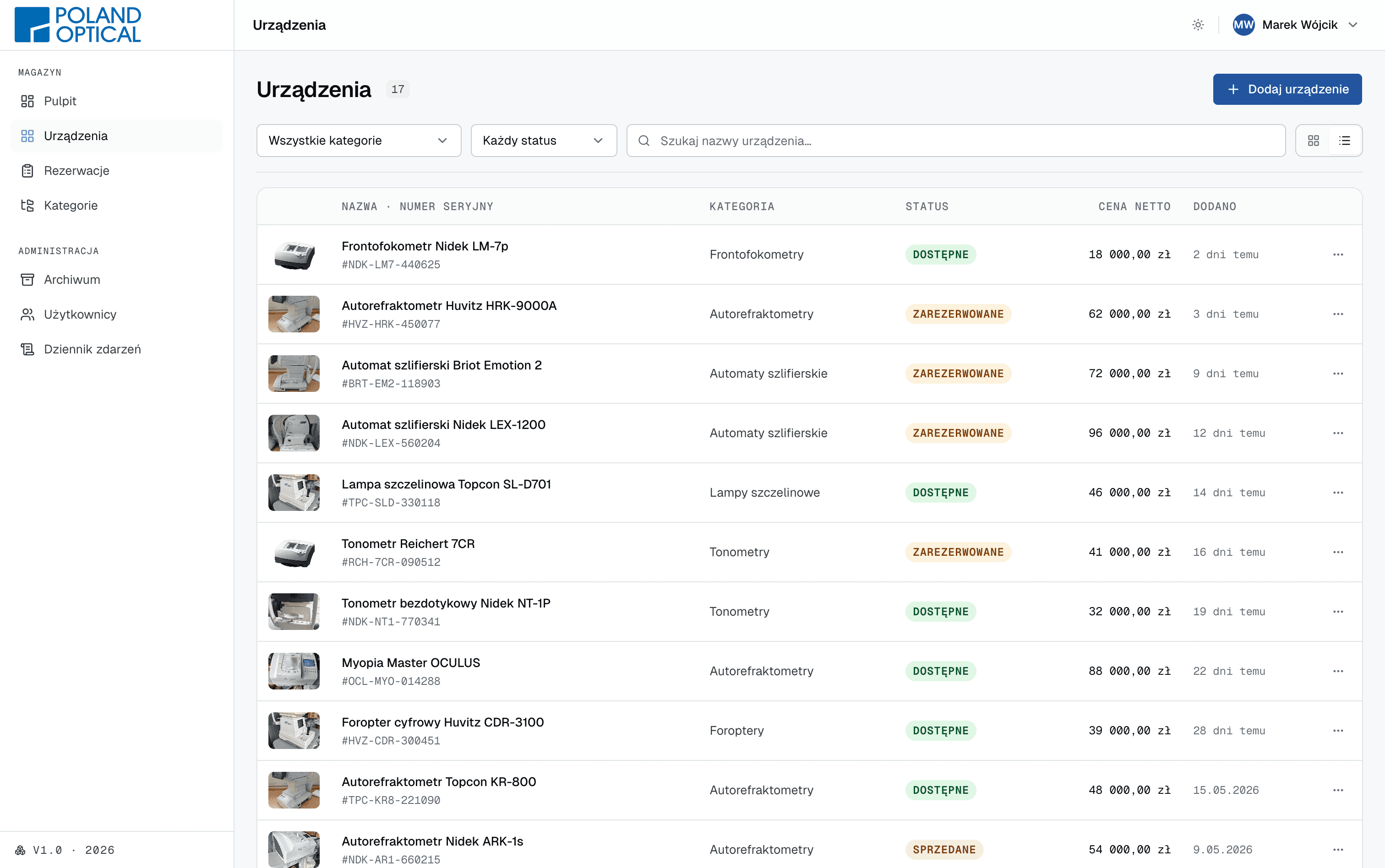Click the Tonometr bezdotykowy Nidek NT-1P name

[x=446, y=603]
